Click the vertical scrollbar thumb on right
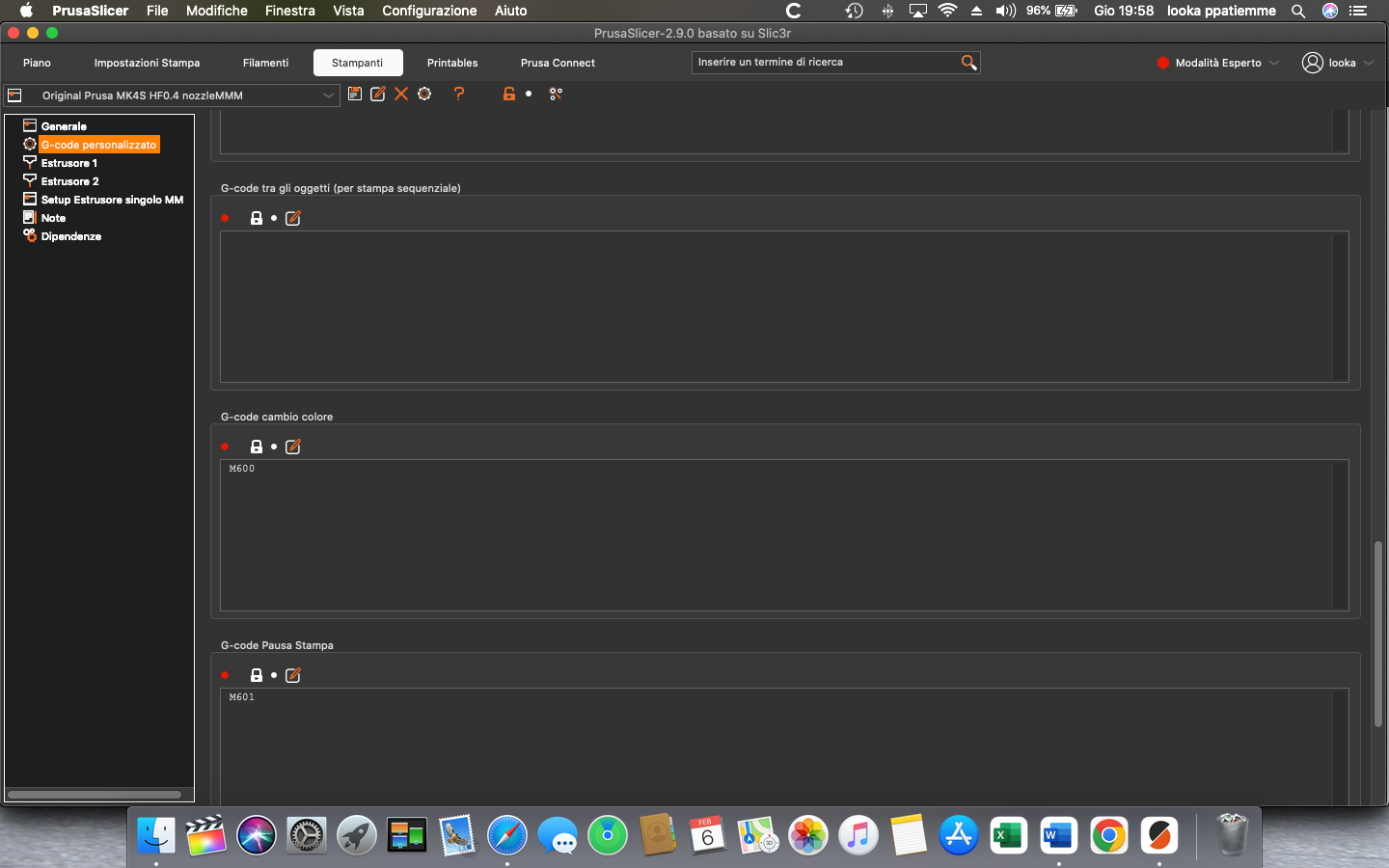The height and width of the screenshot is (868, 1389). point(1378,633)
